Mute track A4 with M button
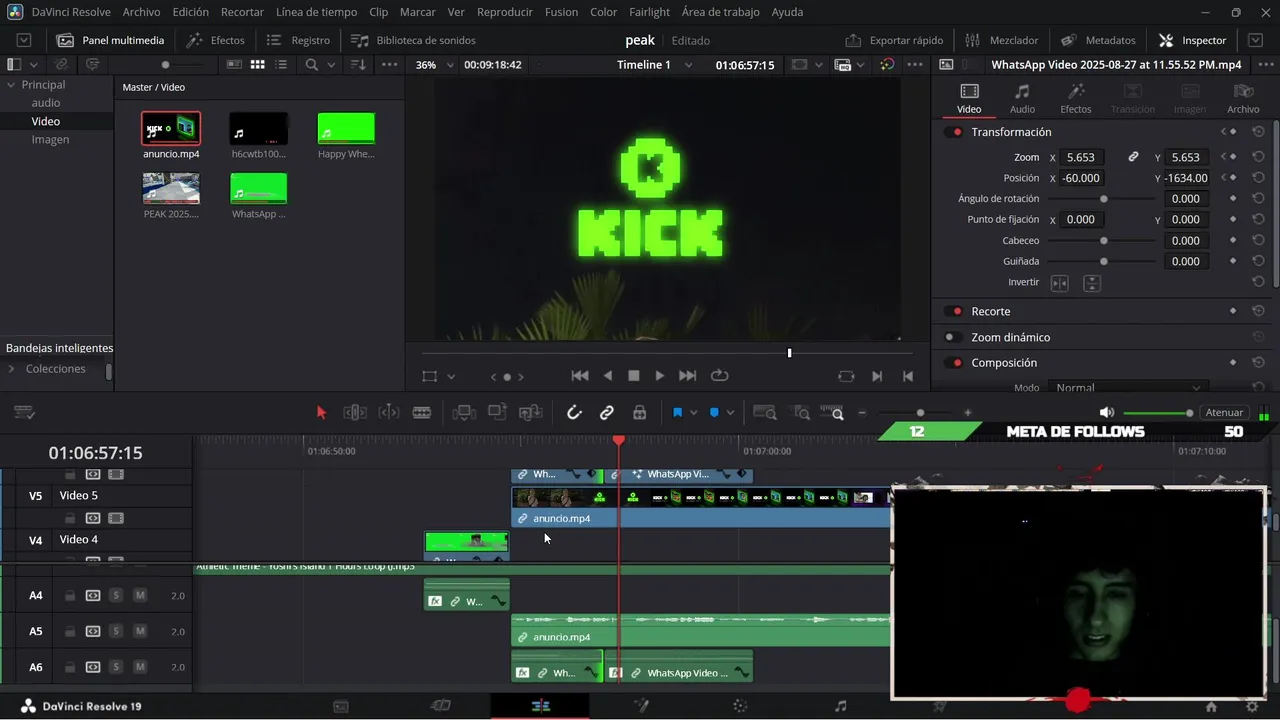Screen dimensions: 1280x720 tap(140, 595)
